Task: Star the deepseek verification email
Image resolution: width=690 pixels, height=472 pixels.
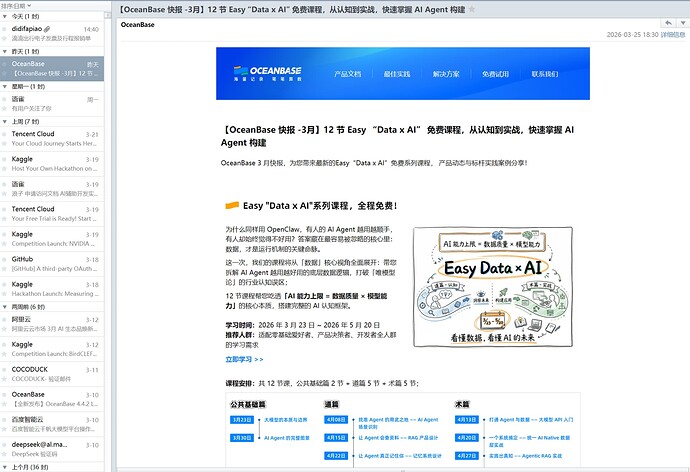Action: click(4, 454)
